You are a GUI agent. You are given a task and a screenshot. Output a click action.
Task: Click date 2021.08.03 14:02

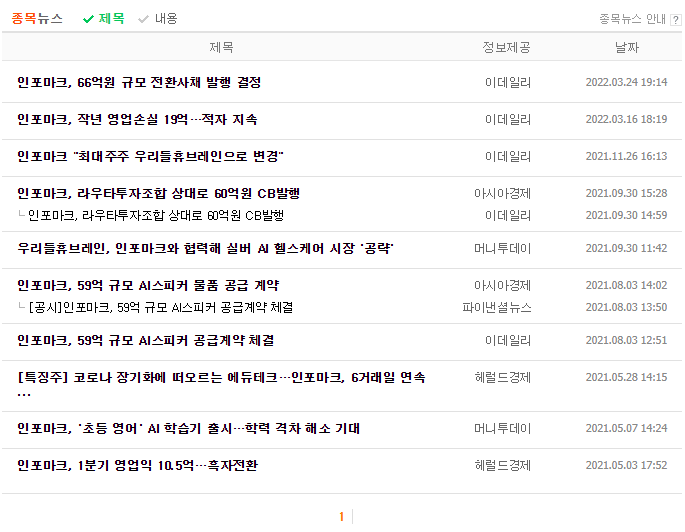click(x=626, y=285)
